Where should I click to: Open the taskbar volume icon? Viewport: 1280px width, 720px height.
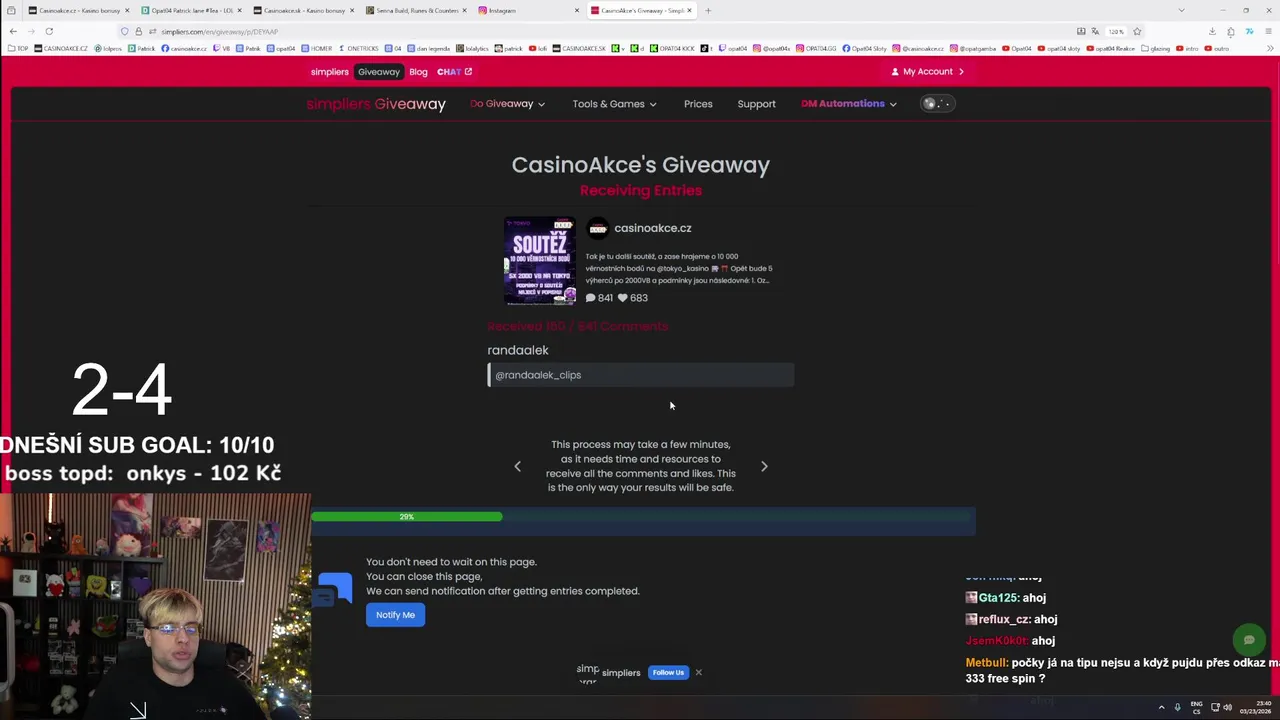[1228, 707]
